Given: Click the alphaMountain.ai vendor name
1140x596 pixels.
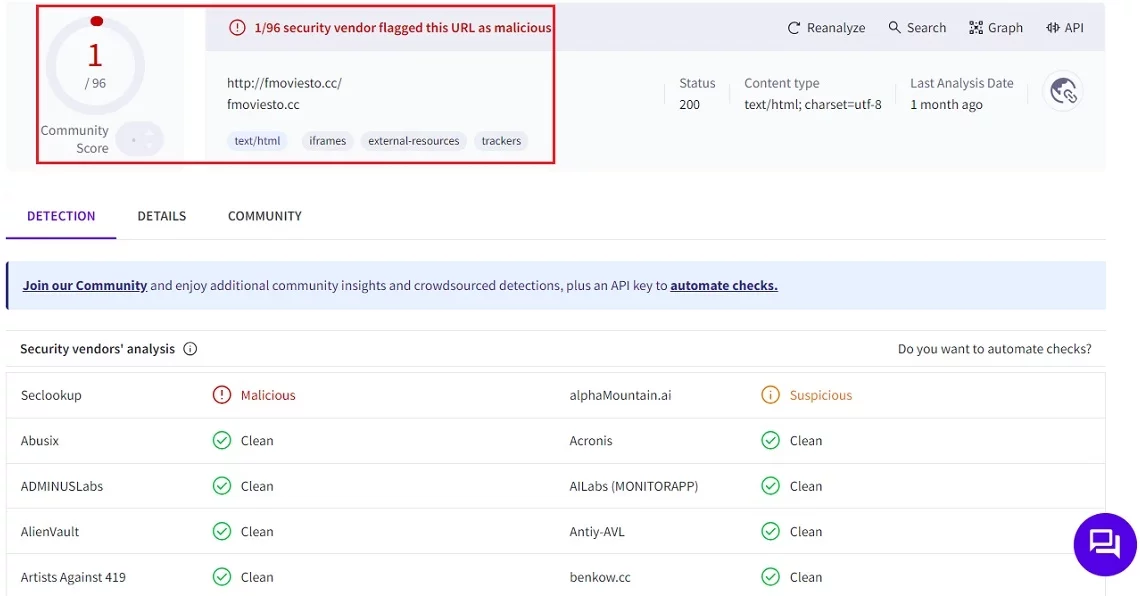Looking at the screenshot, I should (620, 395).
